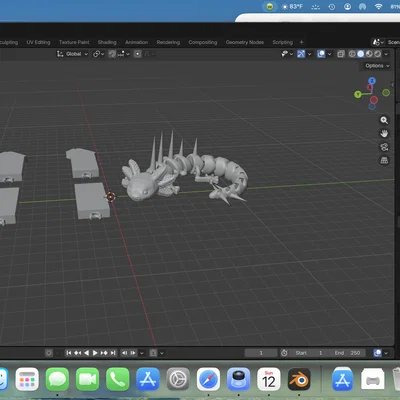Image resolution: width=400 pixels, height=400 pixels.
Task: Open the Phone app in Dock
Action: point(118,379)
